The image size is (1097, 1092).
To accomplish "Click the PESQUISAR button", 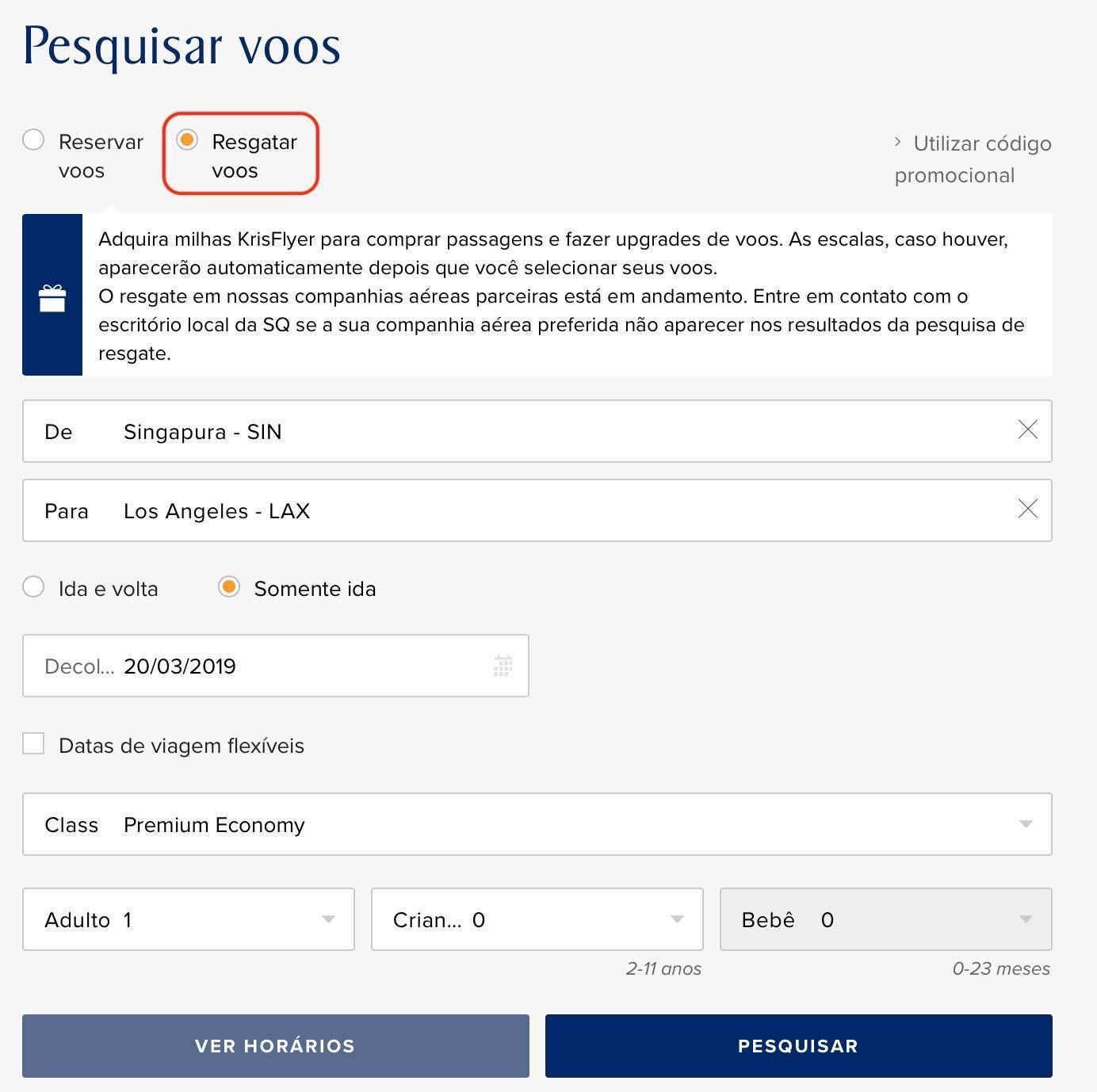I will [x=799, y=1046].
